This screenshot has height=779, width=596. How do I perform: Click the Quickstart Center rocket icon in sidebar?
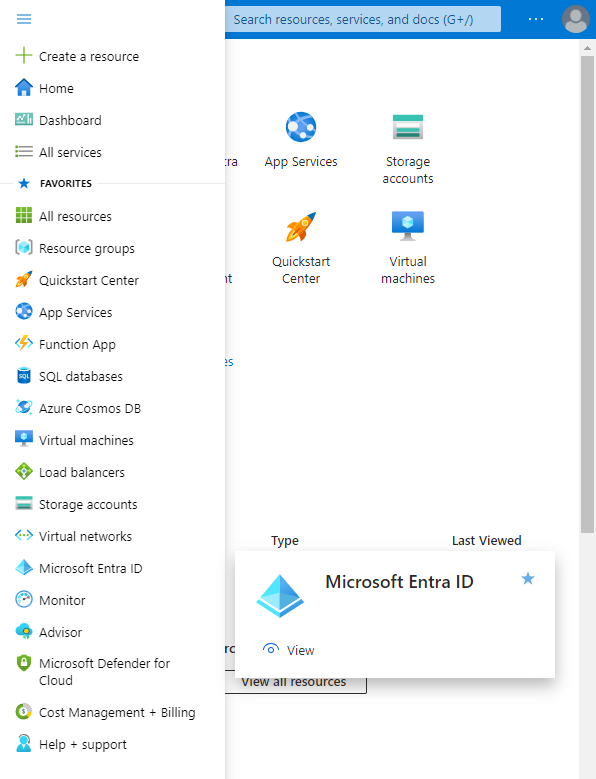[x=24, y=280]
